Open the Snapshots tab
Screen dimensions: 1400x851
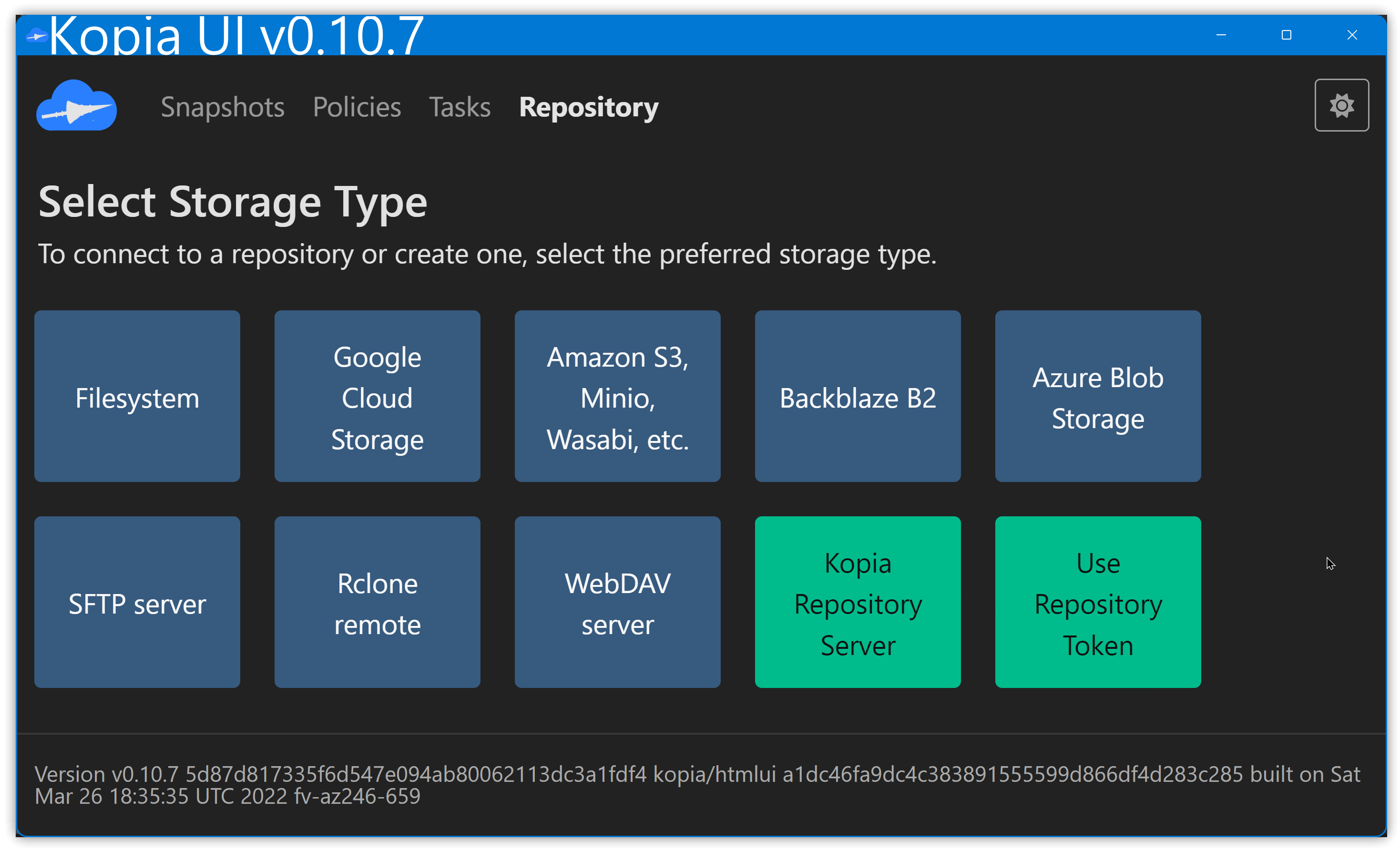(222, 107)
